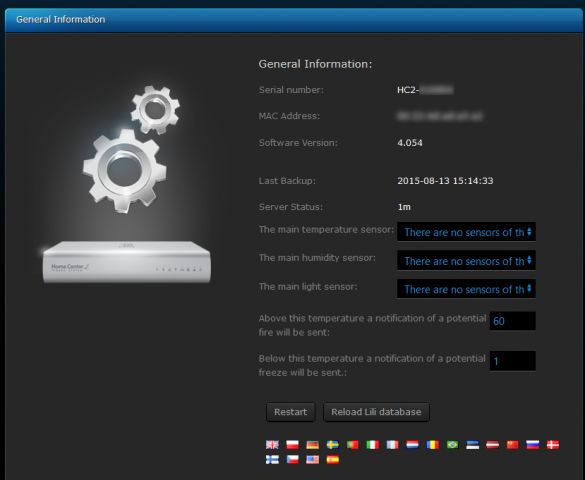This screenshot has width=585, height=480.
Task: Click the General Information panel header
Action: coord(294,20)
